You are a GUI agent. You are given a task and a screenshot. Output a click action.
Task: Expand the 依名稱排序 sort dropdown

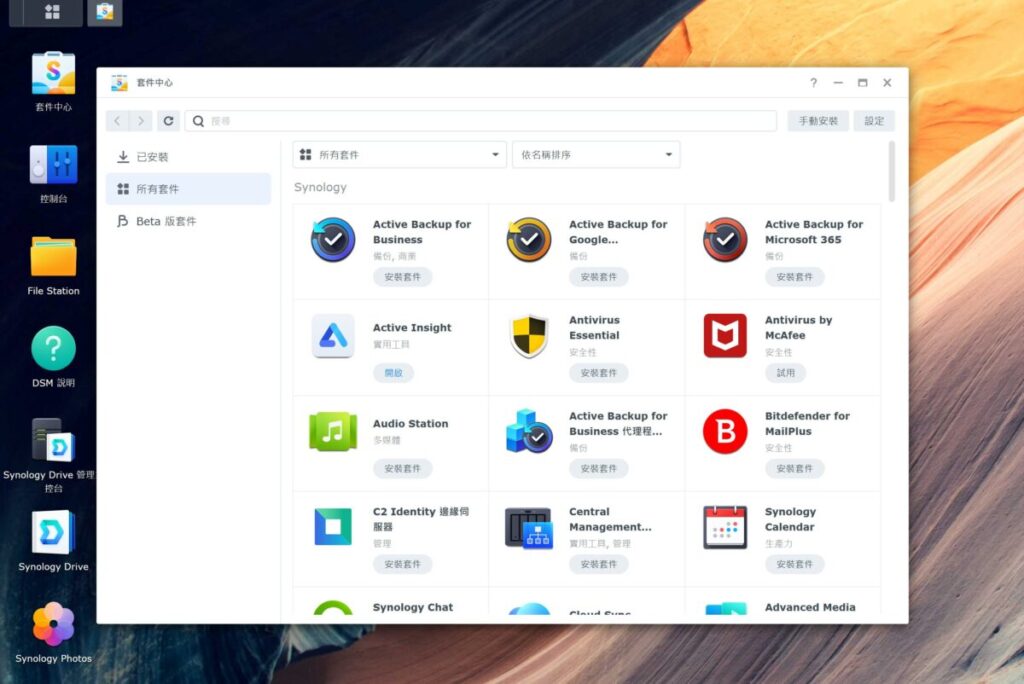(x=596, y=155)
